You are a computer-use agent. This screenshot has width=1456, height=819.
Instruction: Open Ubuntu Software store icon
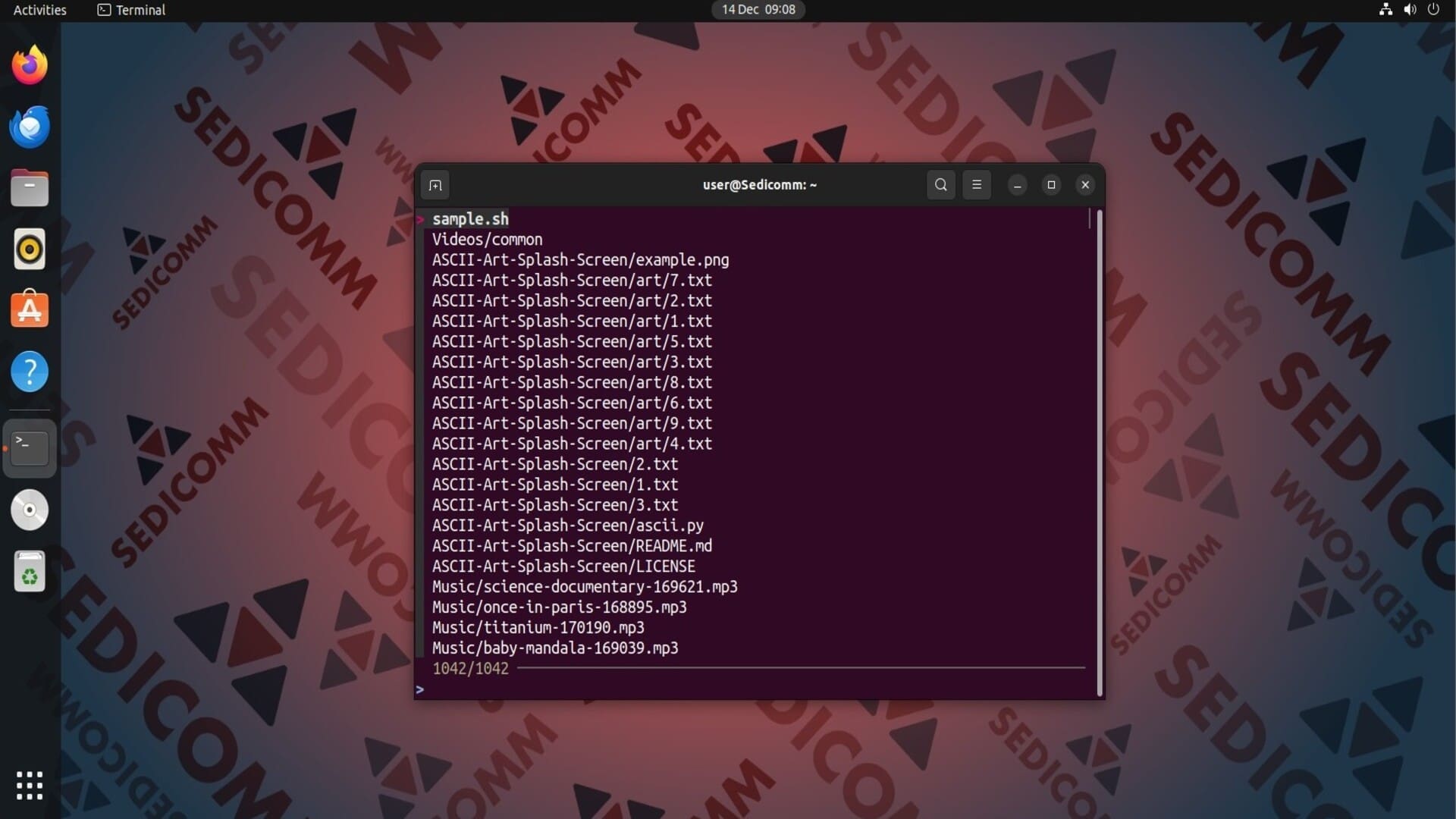(30, 310)
